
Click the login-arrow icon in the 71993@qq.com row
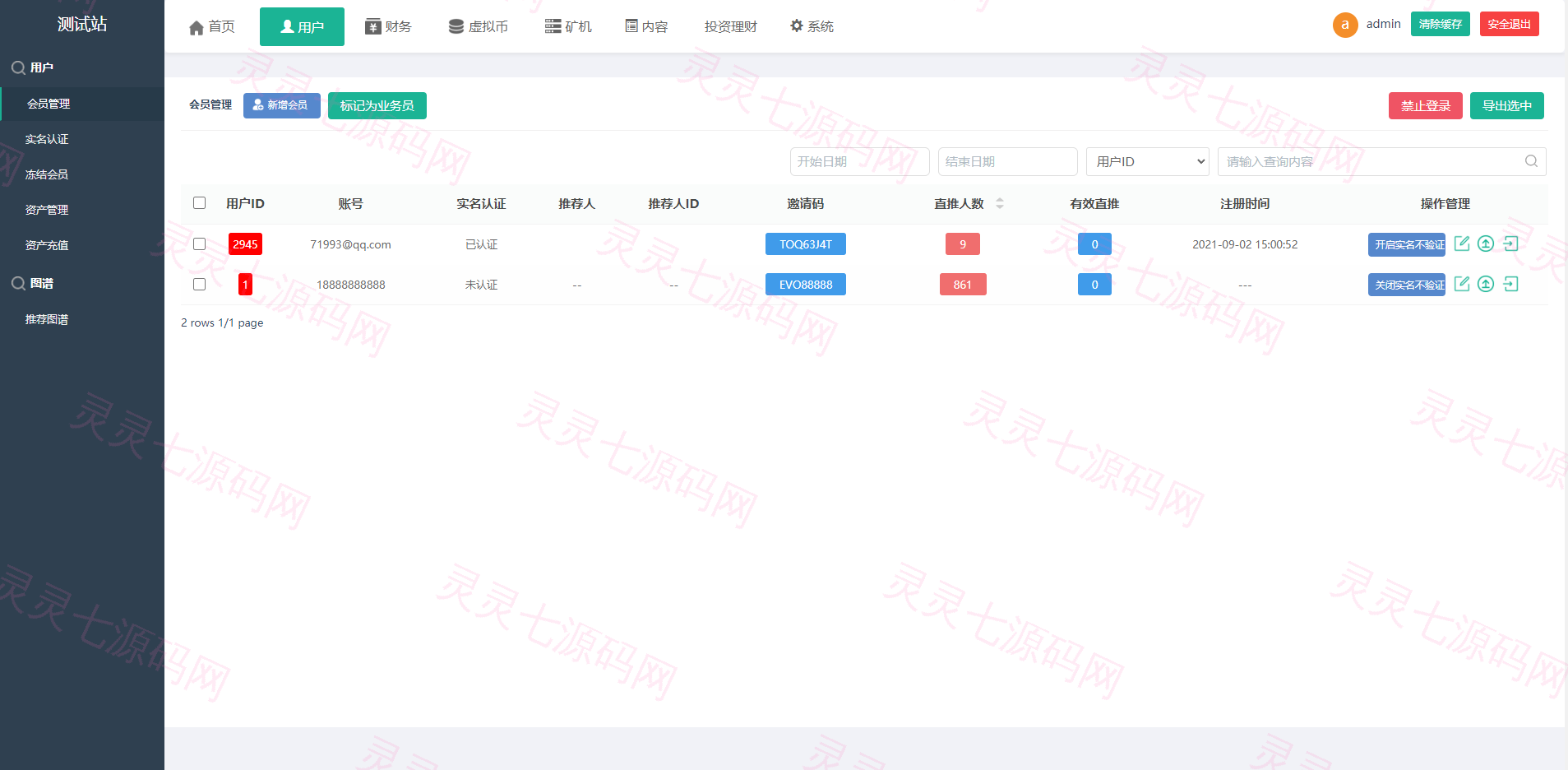(1510, 244)
